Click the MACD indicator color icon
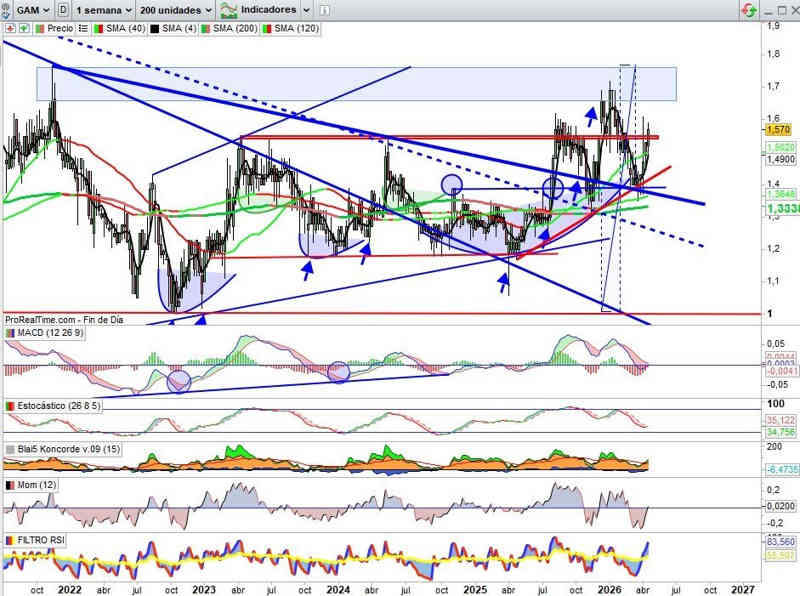The width and height of the screenshot is (800, 596). [10, 333]
